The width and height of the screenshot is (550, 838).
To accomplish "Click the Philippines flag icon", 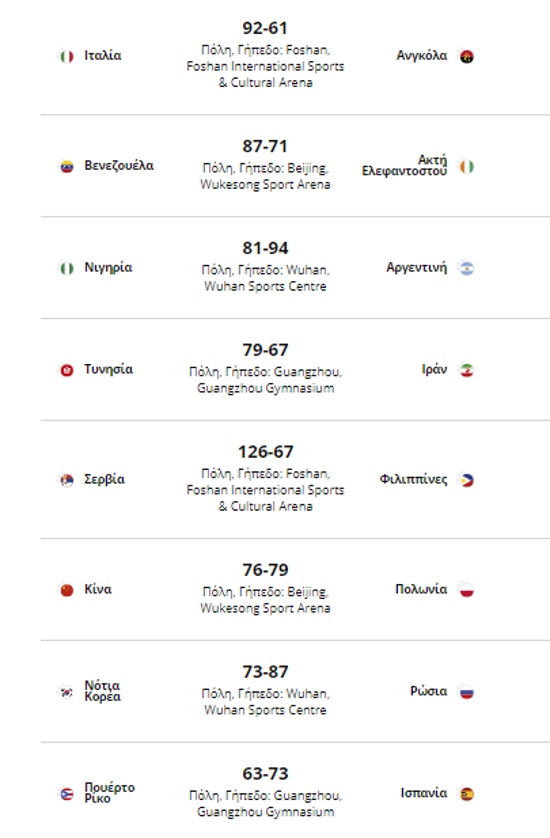I will (x=467, y=480).
